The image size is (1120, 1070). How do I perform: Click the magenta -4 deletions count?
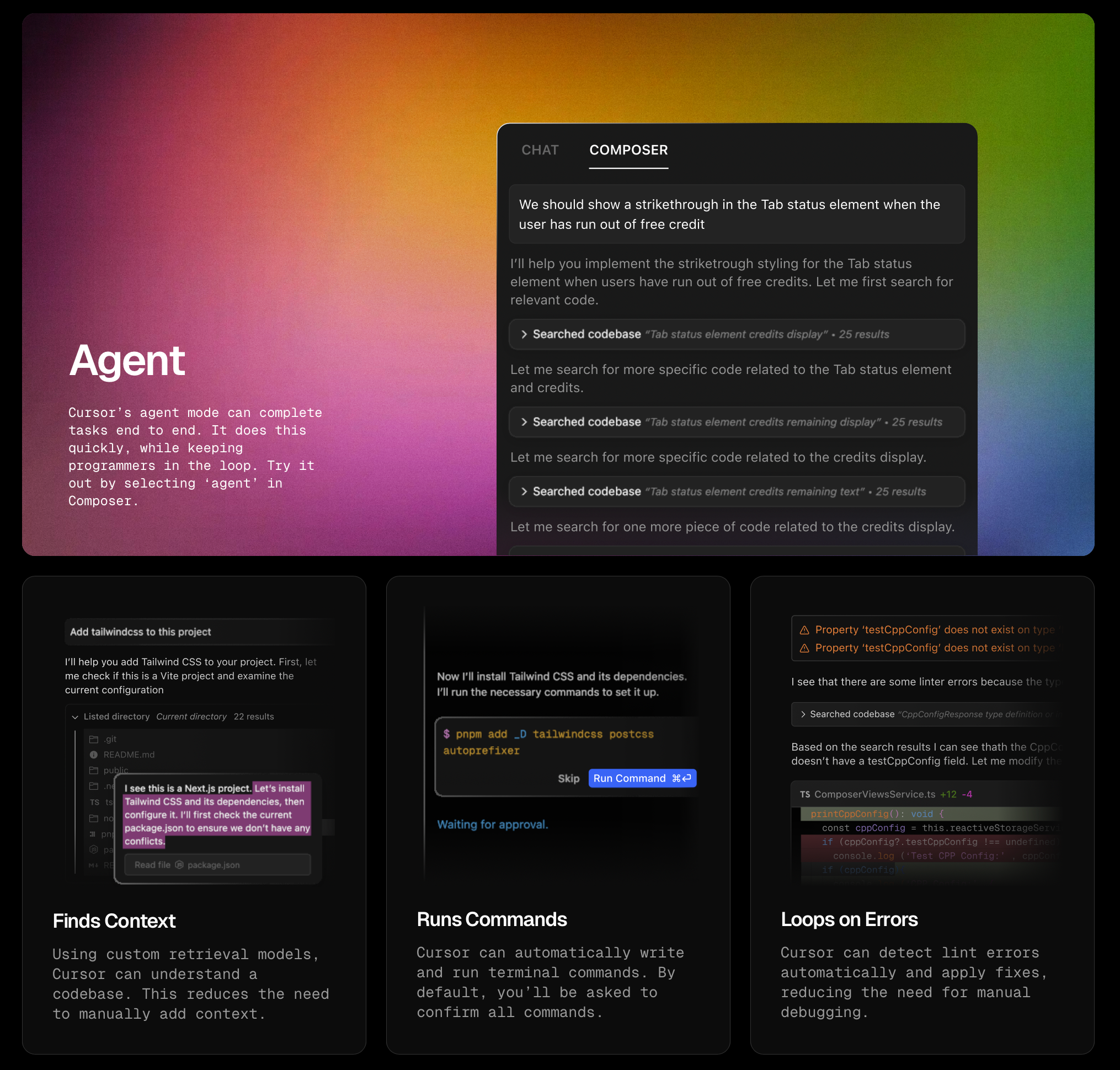967,795
